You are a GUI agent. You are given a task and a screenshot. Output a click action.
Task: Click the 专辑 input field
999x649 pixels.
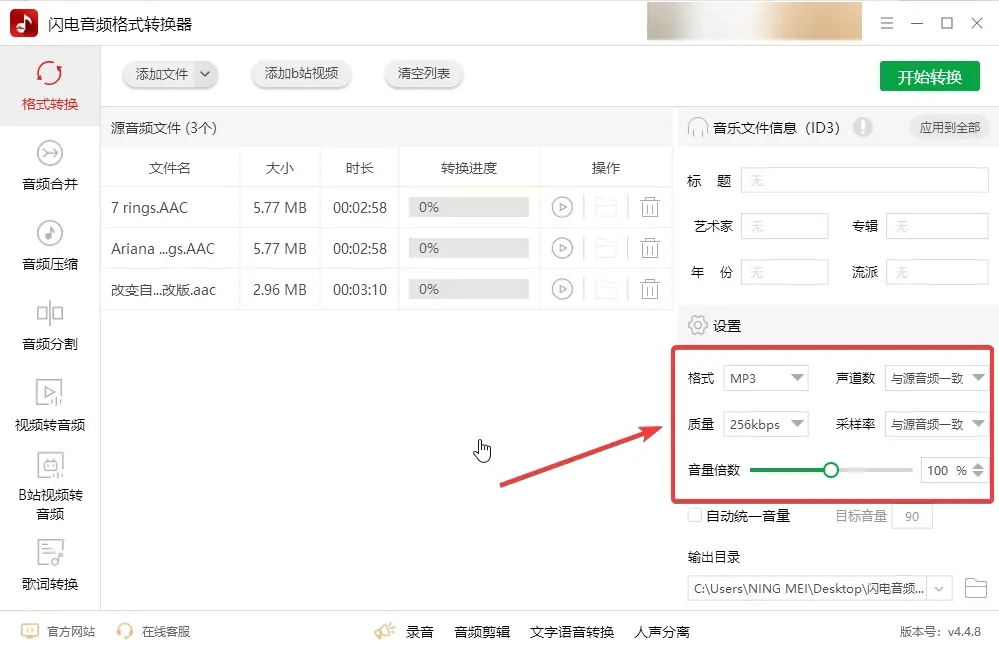pyautogui.click(x=937, y=226)
